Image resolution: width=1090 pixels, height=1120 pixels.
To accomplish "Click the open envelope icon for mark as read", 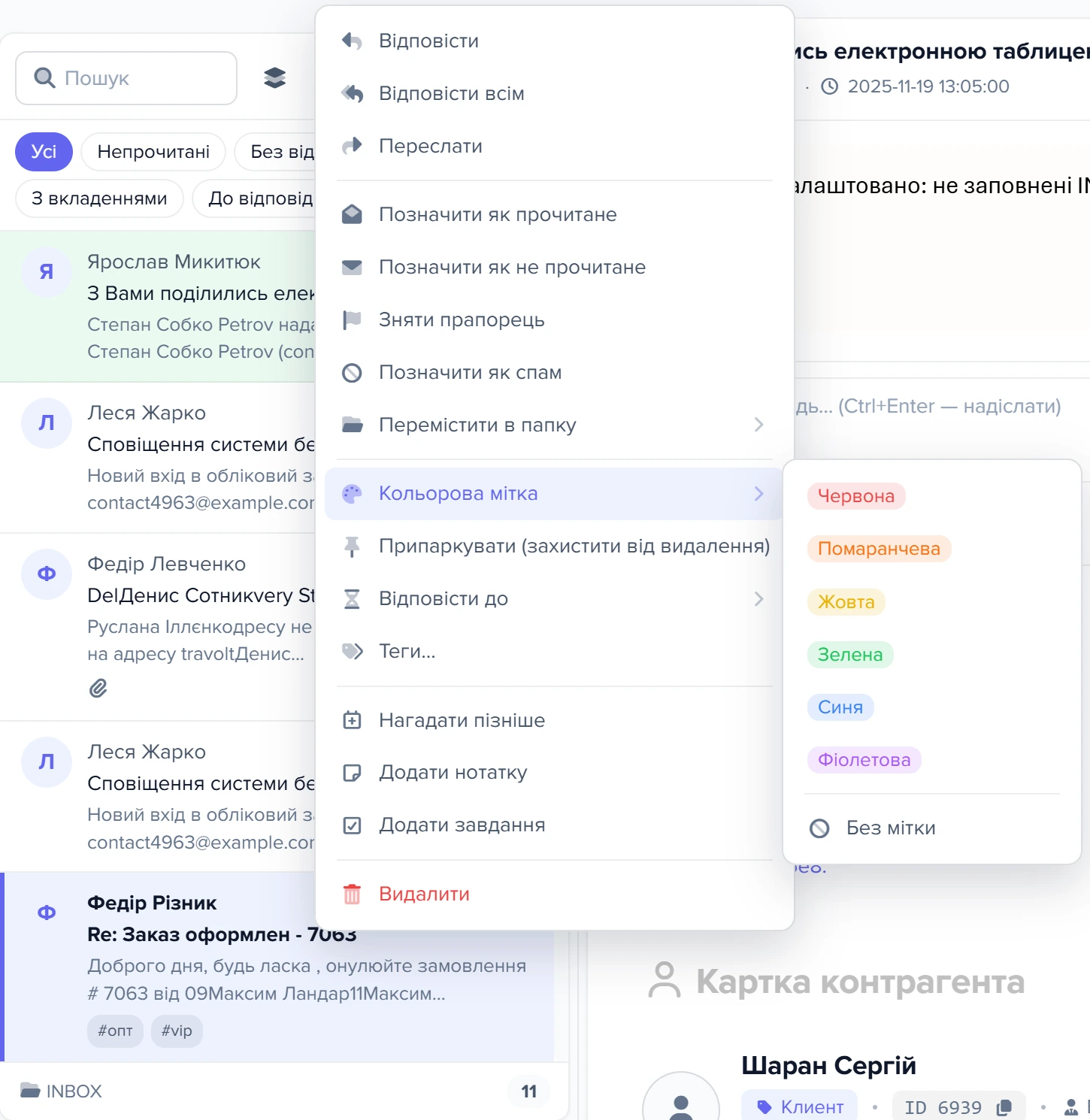I will (x=352, y=214).
